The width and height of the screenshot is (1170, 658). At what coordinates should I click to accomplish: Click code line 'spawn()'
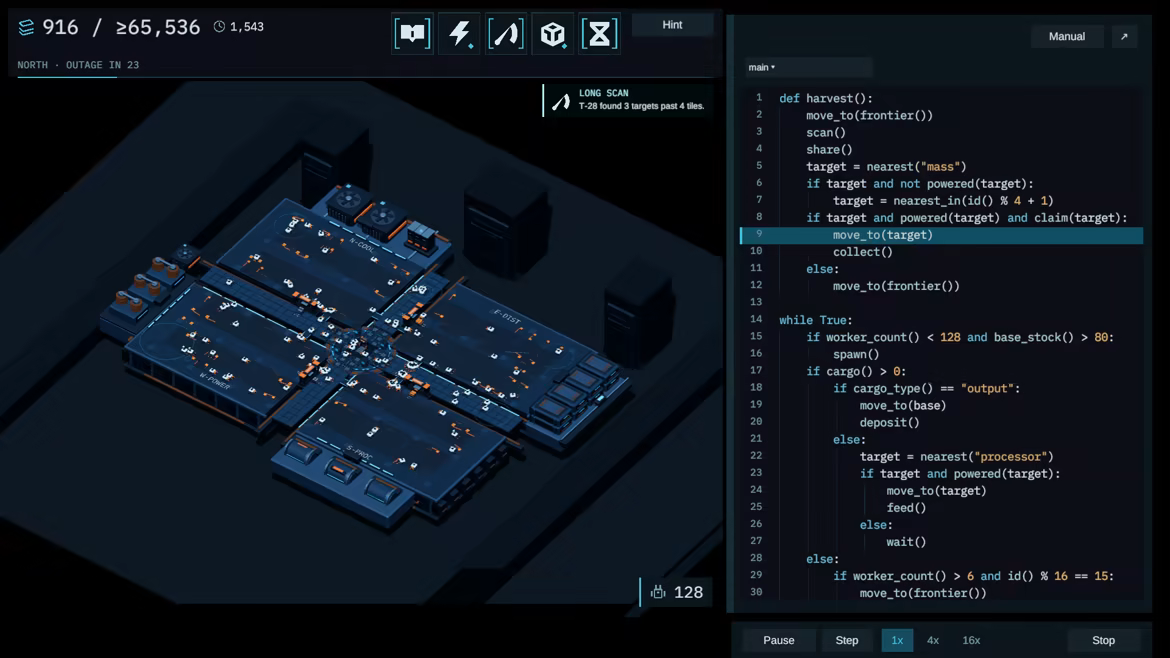tap(856, 354)
